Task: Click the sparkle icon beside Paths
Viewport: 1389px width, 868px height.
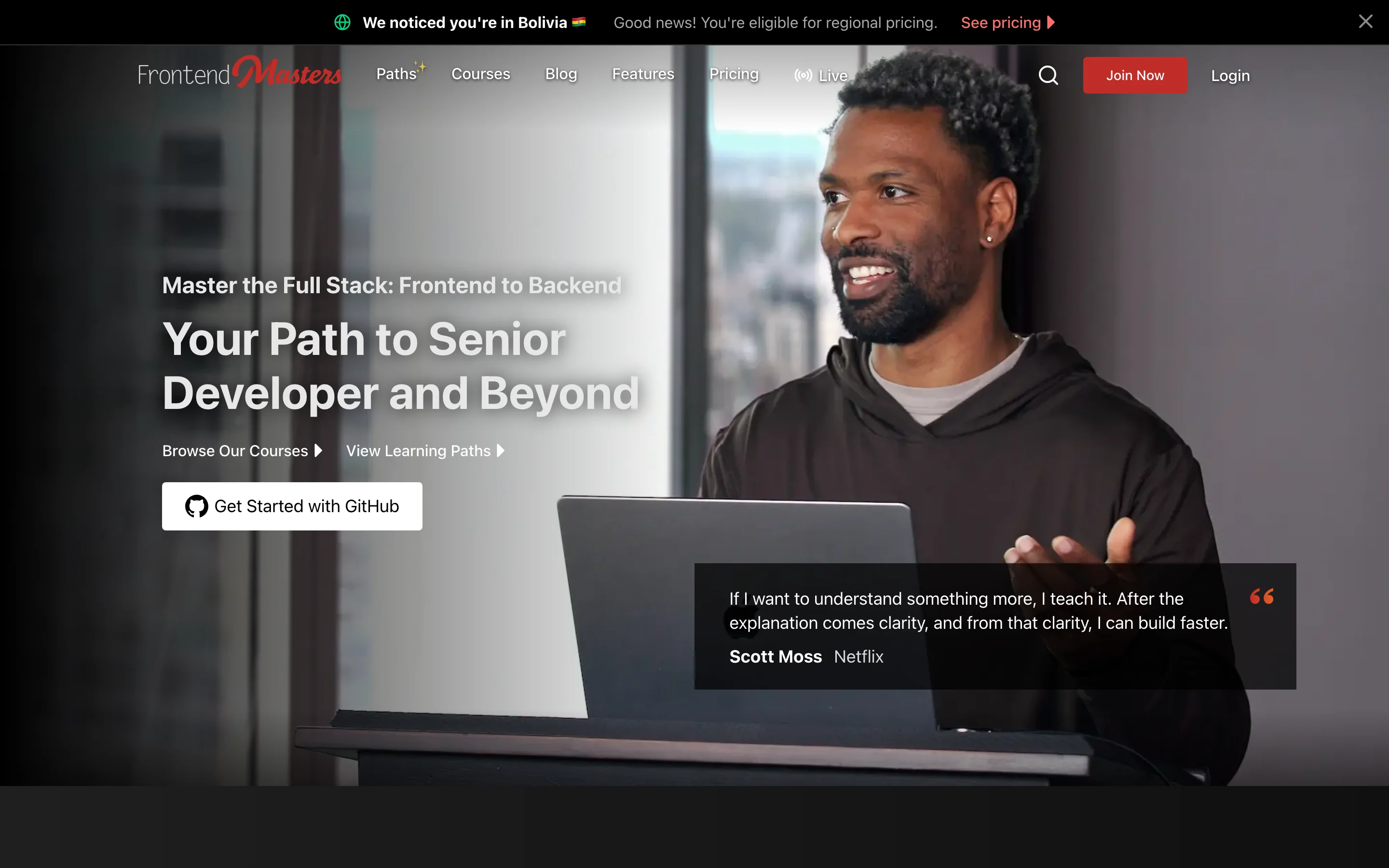Action: click(x=421, y=67)
